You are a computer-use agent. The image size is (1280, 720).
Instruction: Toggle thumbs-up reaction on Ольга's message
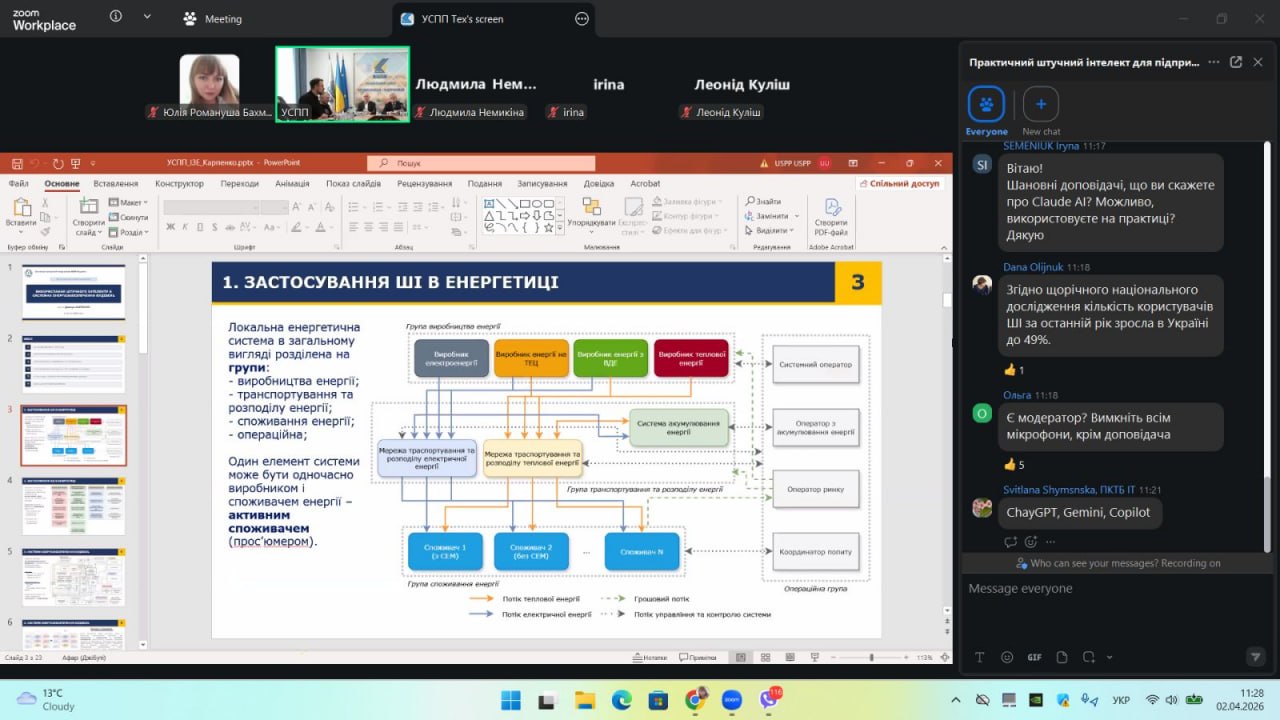pos(1014,464)
